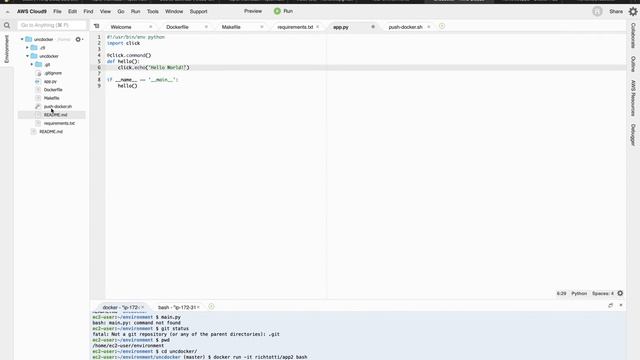Click the push-docker.sh script file icon
The height and width of the screenshot is (360, 640).
point(38,107)
